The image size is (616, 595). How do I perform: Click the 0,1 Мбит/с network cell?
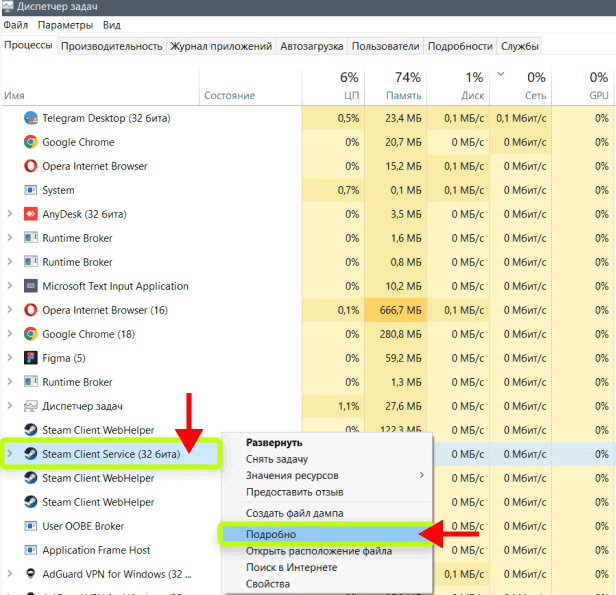pos(521,118)
